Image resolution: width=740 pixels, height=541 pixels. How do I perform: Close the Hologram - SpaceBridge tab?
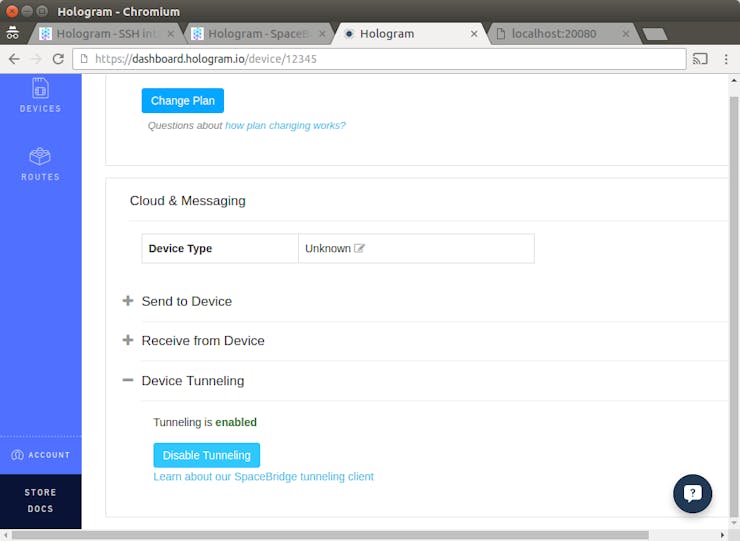click(x=322, y=34)
